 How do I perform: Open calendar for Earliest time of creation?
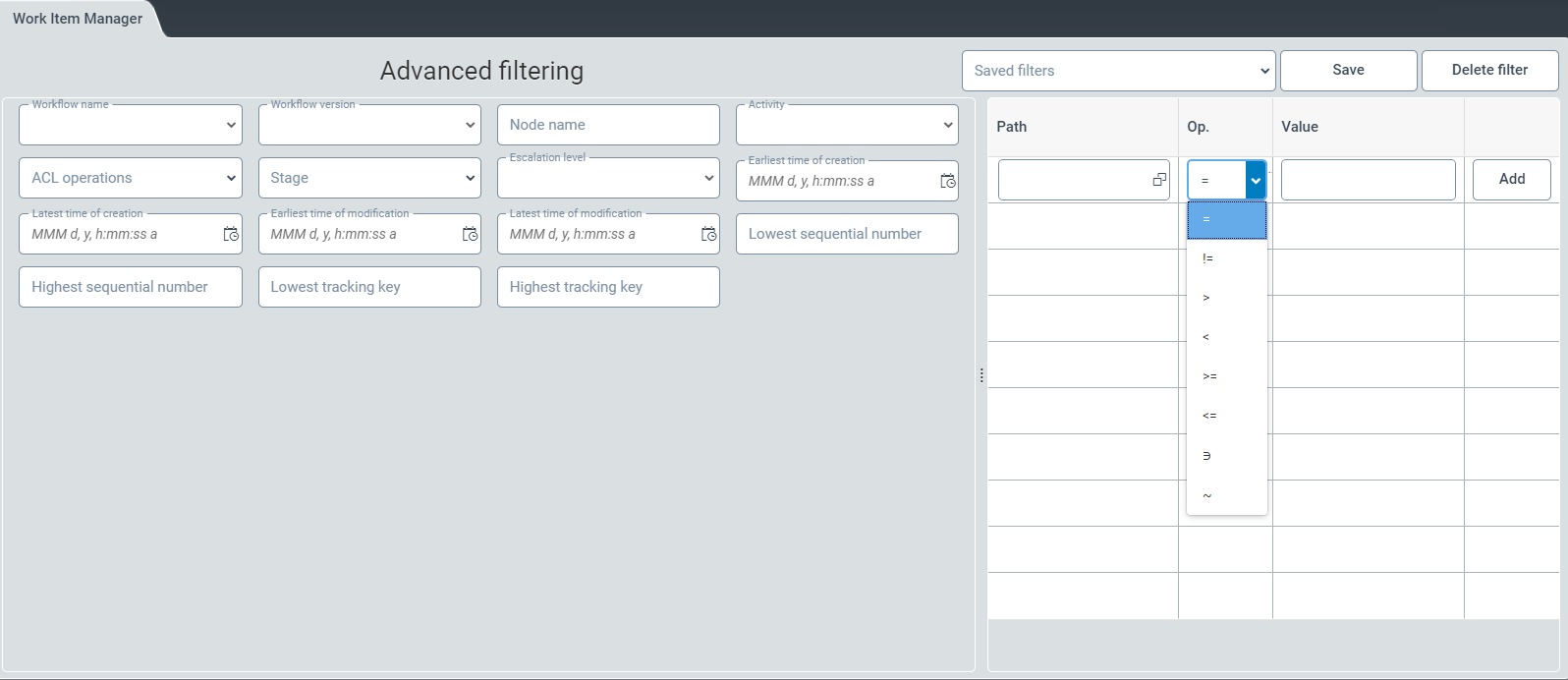947,181
